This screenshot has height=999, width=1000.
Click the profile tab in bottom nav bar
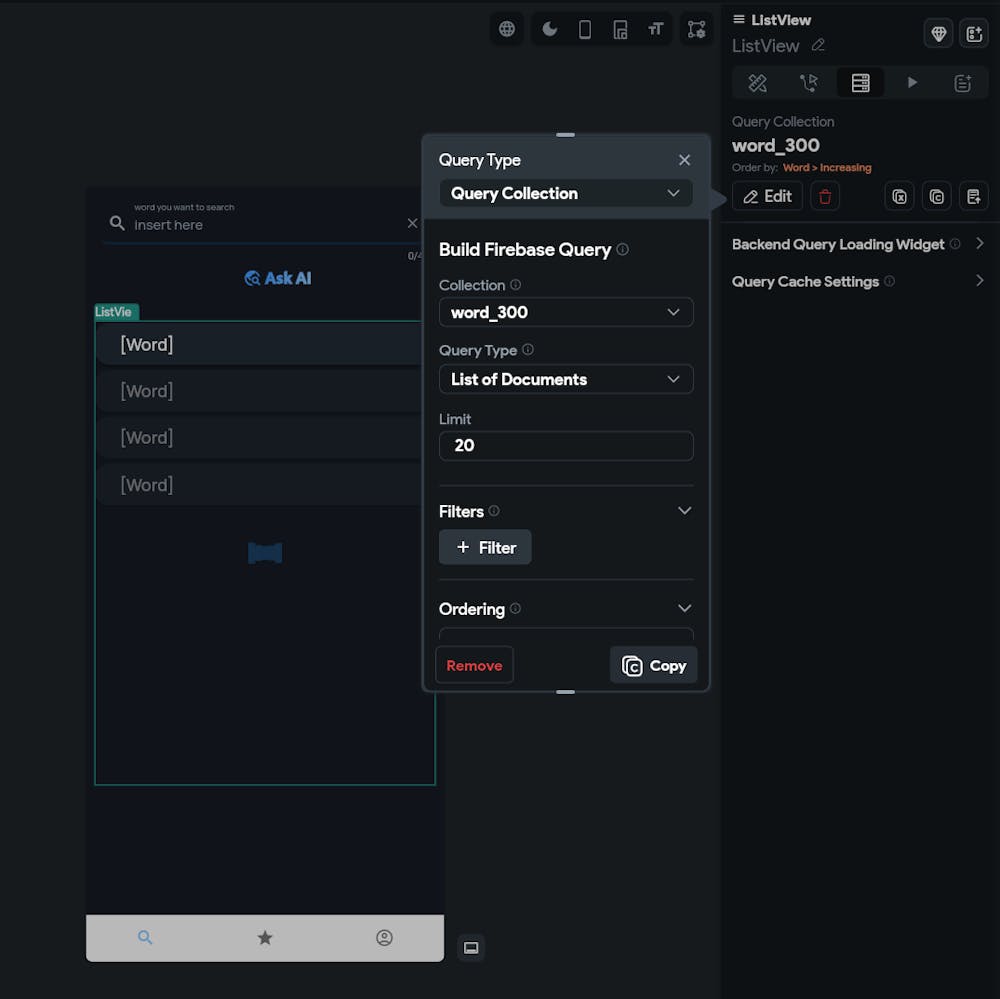click(384, 938)
